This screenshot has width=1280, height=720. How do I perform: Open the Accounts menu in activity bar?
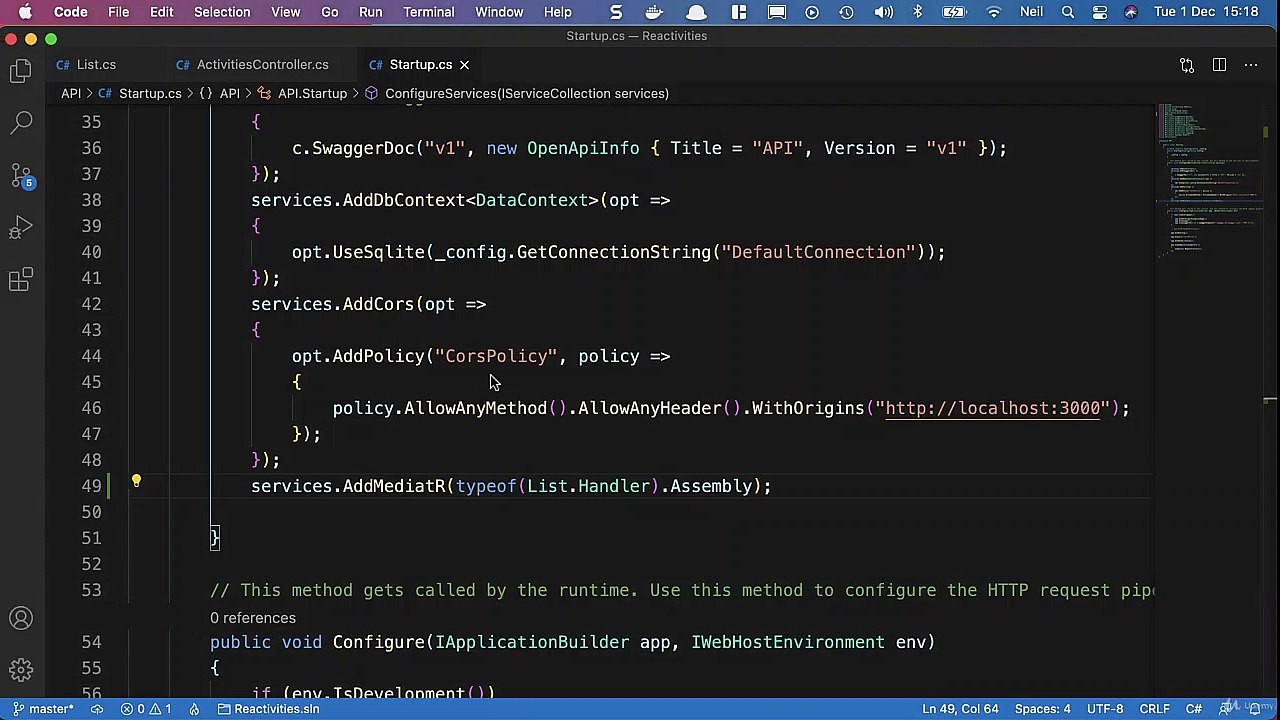21,618
